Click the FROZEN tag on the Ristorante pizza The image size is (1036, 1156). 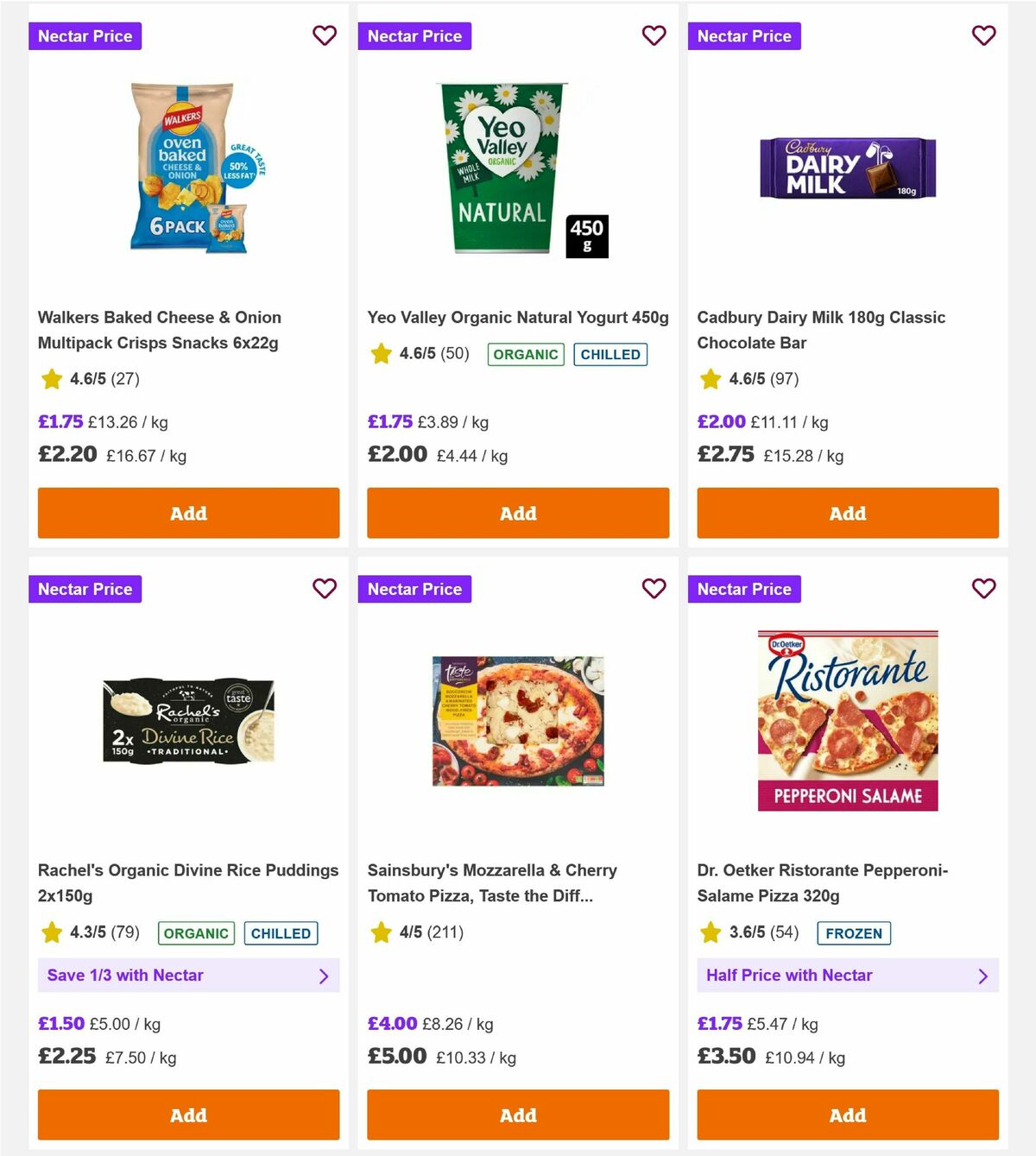tap(854, 933)
